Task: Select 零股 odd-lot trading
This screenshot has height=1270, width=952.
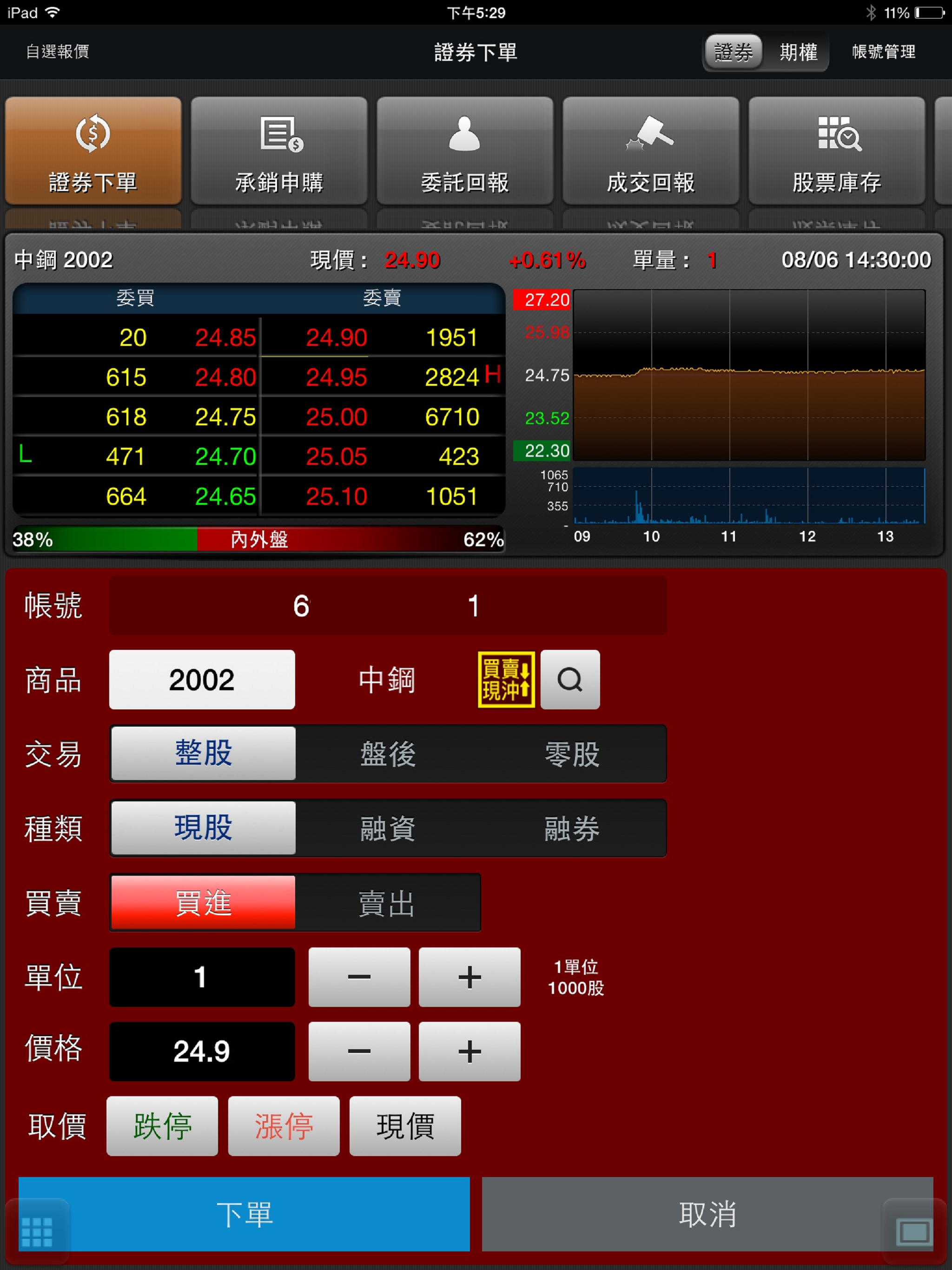Action: (x=573, y=753)
